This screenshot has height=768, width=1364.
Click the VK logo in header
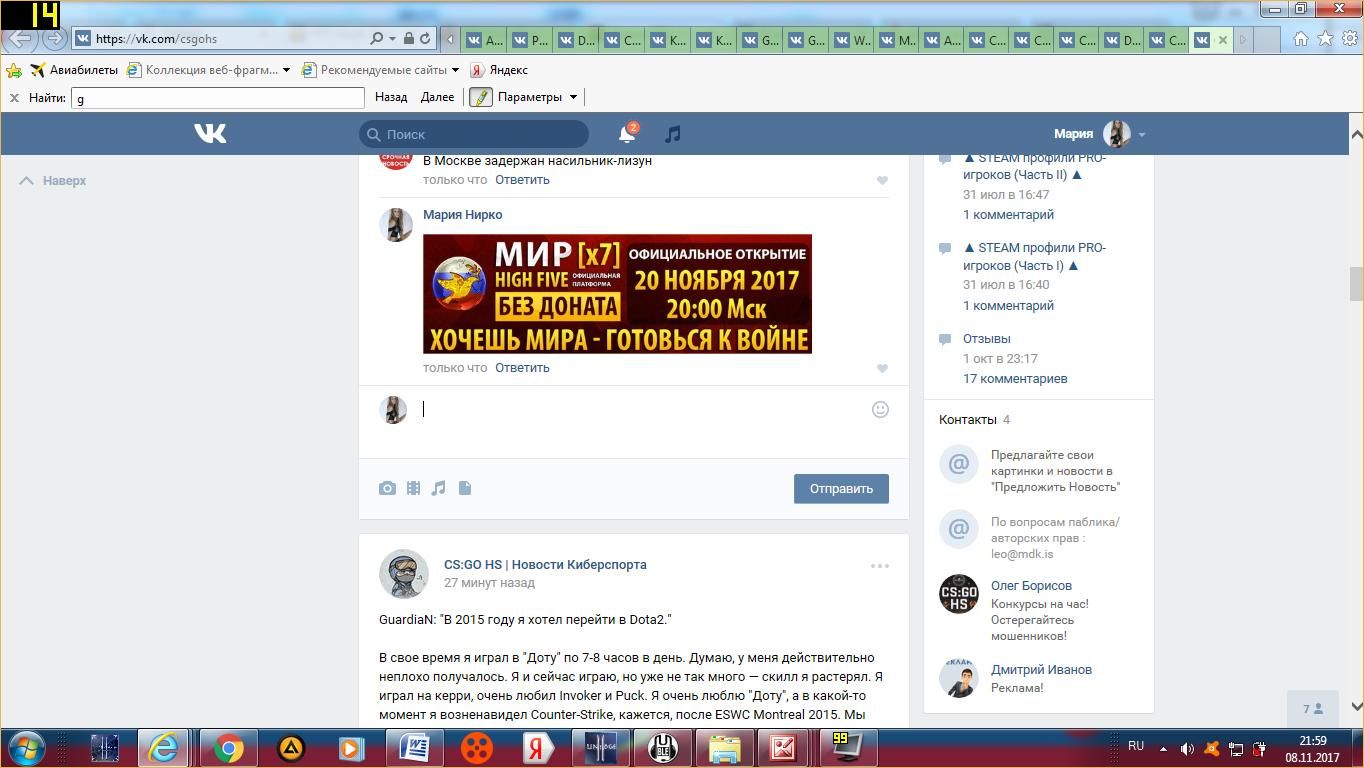coord(210,134)
